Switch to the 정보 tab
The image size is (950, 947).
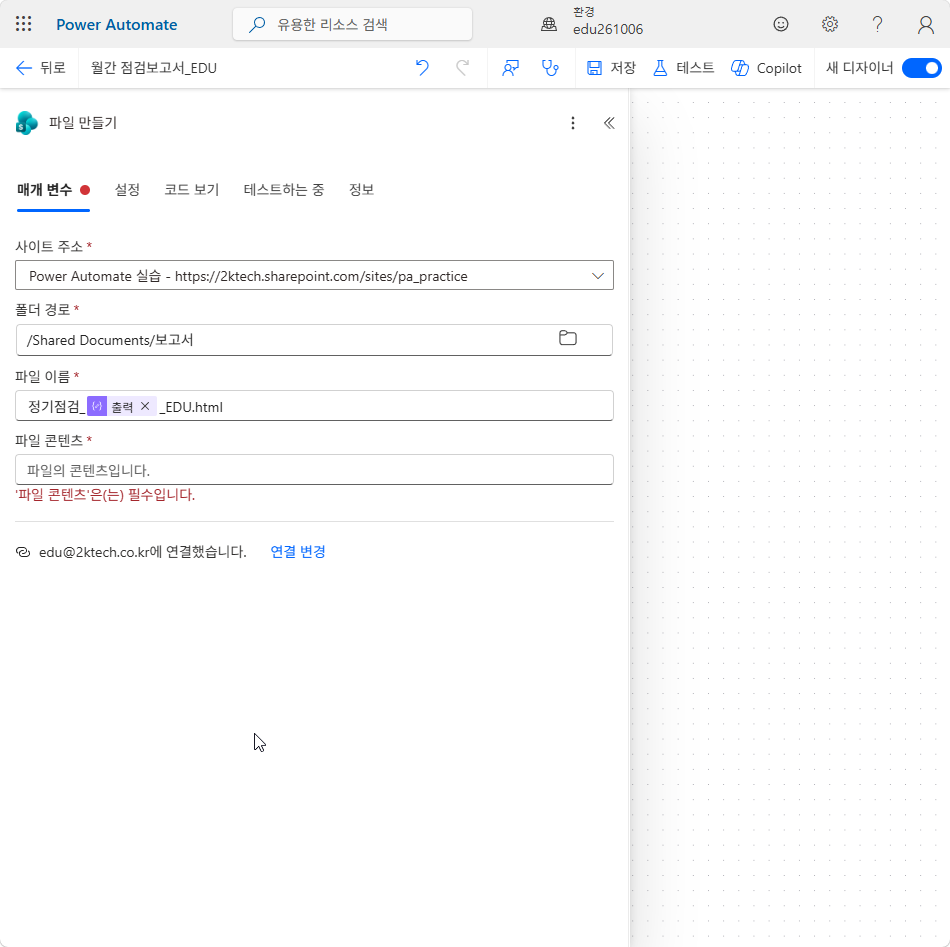[361, 190]
